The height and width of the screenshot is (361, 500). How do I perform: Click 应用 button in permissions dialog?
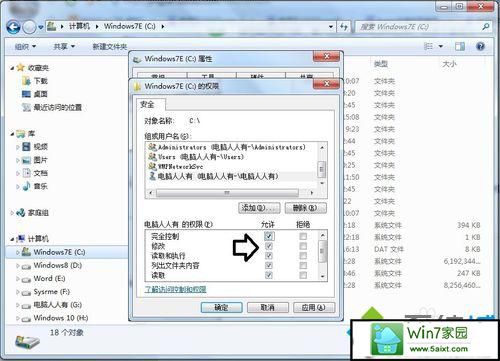point(314,307)
